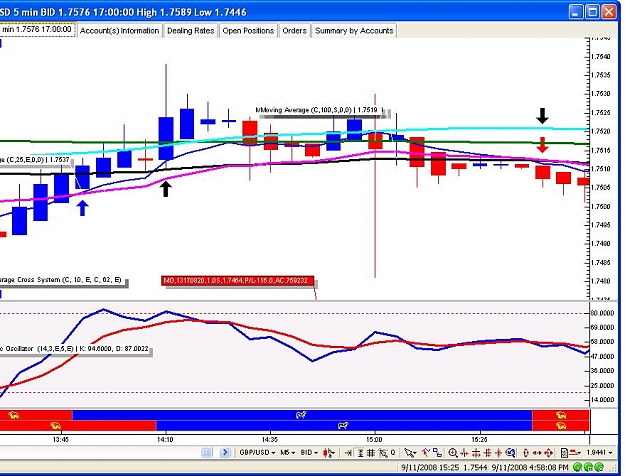The image size is (625, 476).
Task: Select the Oscillator (14,3,E,5,E) label
Action: [x=74, y=349]
